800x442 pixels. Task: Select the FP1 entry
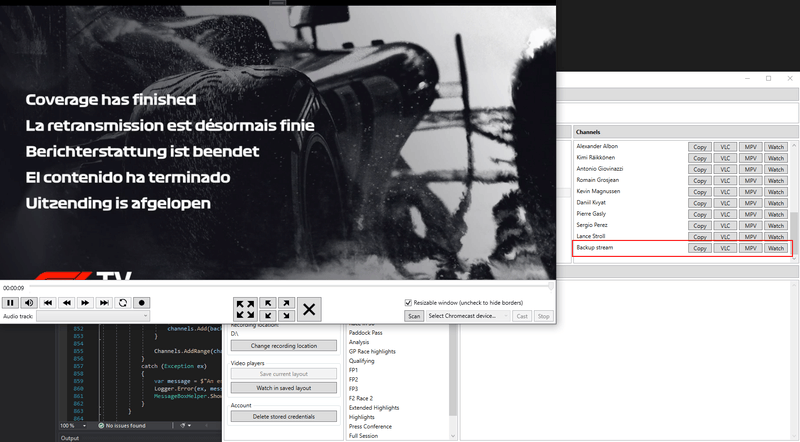coord(353,370)
